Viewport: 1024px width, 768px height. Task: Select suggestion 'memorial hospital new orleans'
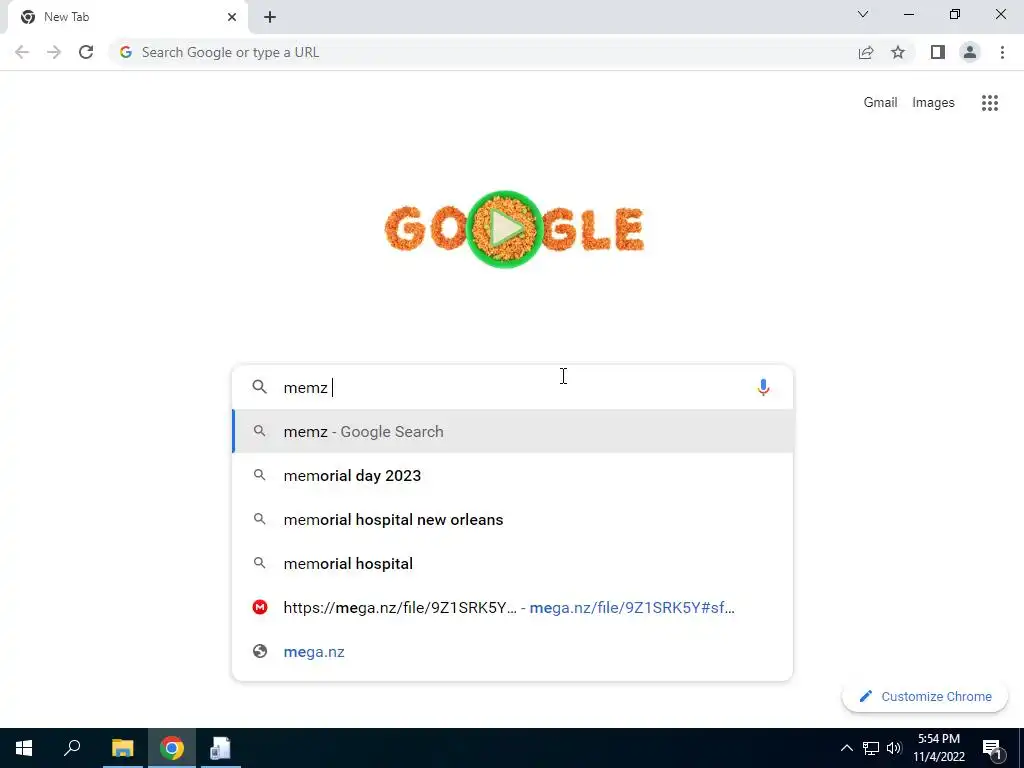click(513, 520)
